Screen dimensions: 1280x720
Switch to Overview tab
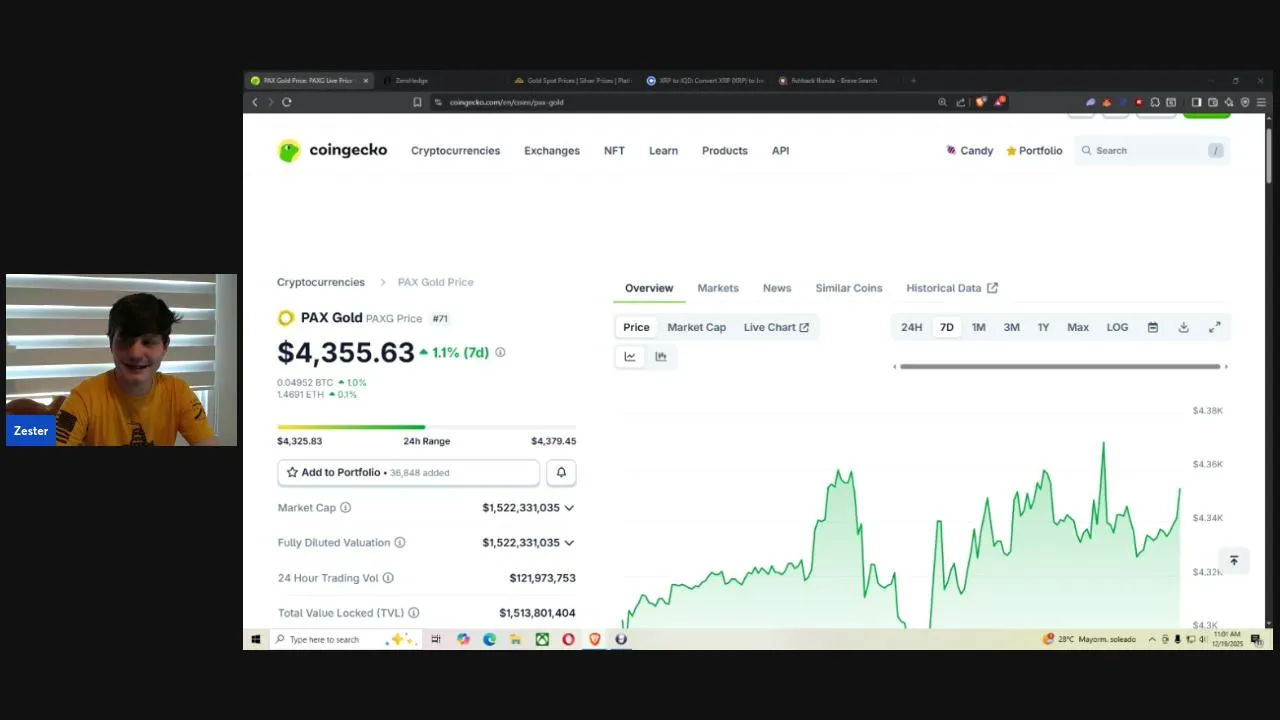(649, 288)
